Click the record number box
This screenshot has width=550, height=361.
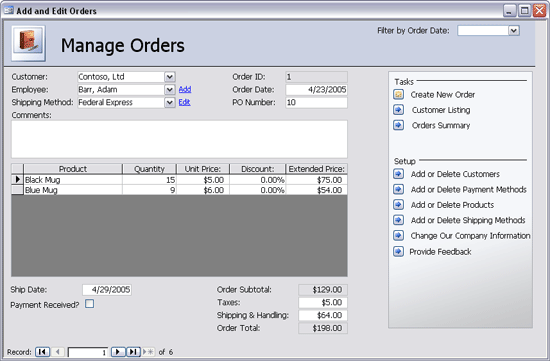tap(88, 352)
